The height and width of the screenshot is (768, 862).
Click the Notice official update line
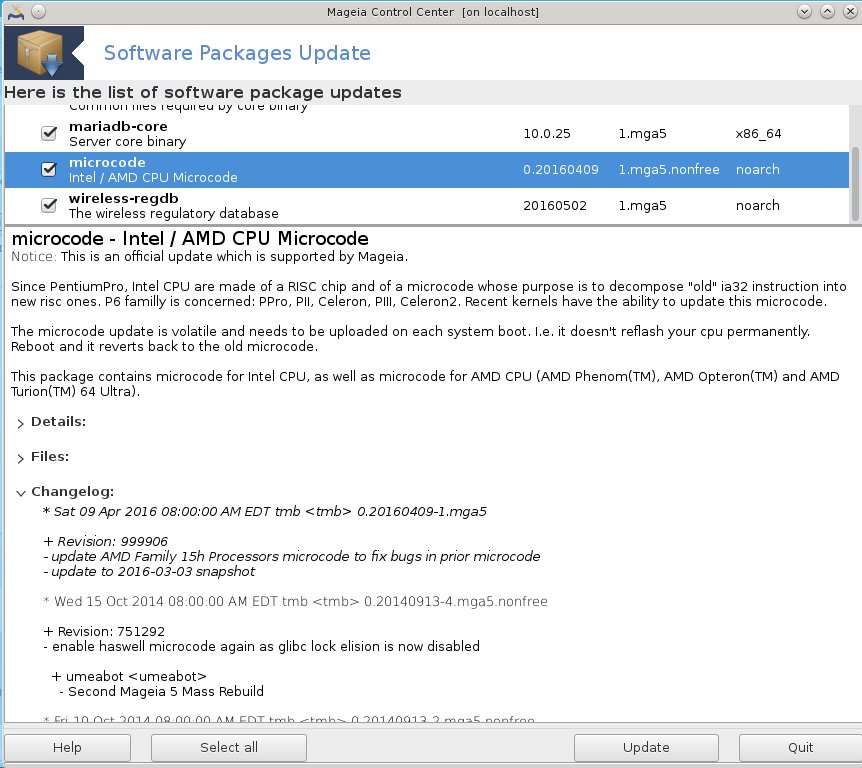pos(209,257)
